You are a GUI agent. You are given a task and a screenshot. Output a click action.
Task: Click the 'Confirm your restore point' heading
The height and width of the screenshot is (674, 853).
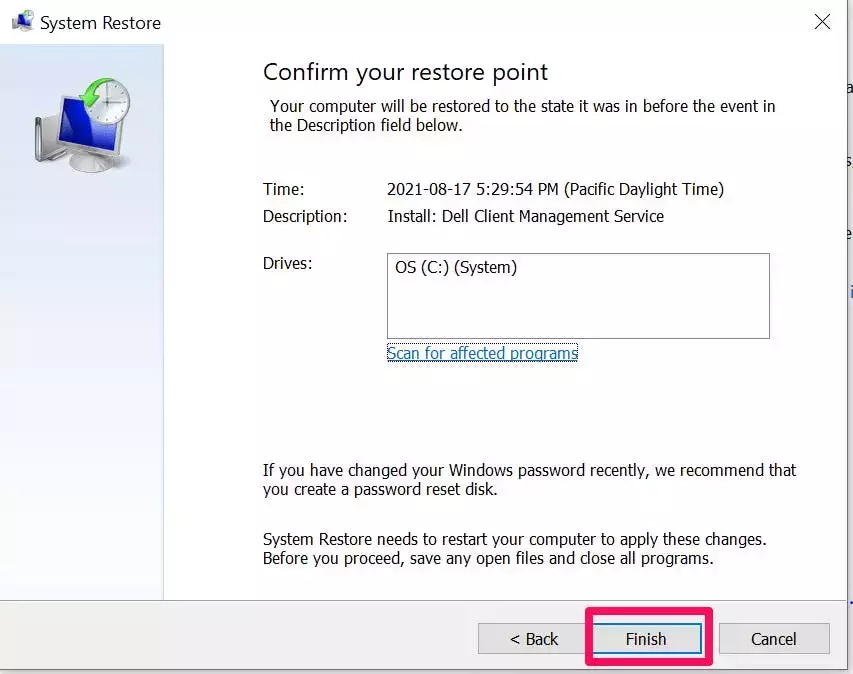(405, 72)
